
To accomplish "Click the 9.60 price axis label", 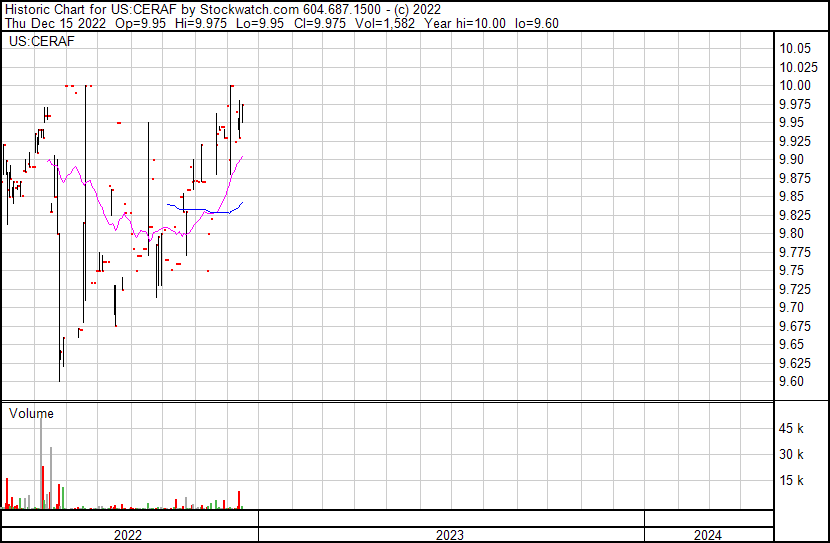I will click(793, 382).
